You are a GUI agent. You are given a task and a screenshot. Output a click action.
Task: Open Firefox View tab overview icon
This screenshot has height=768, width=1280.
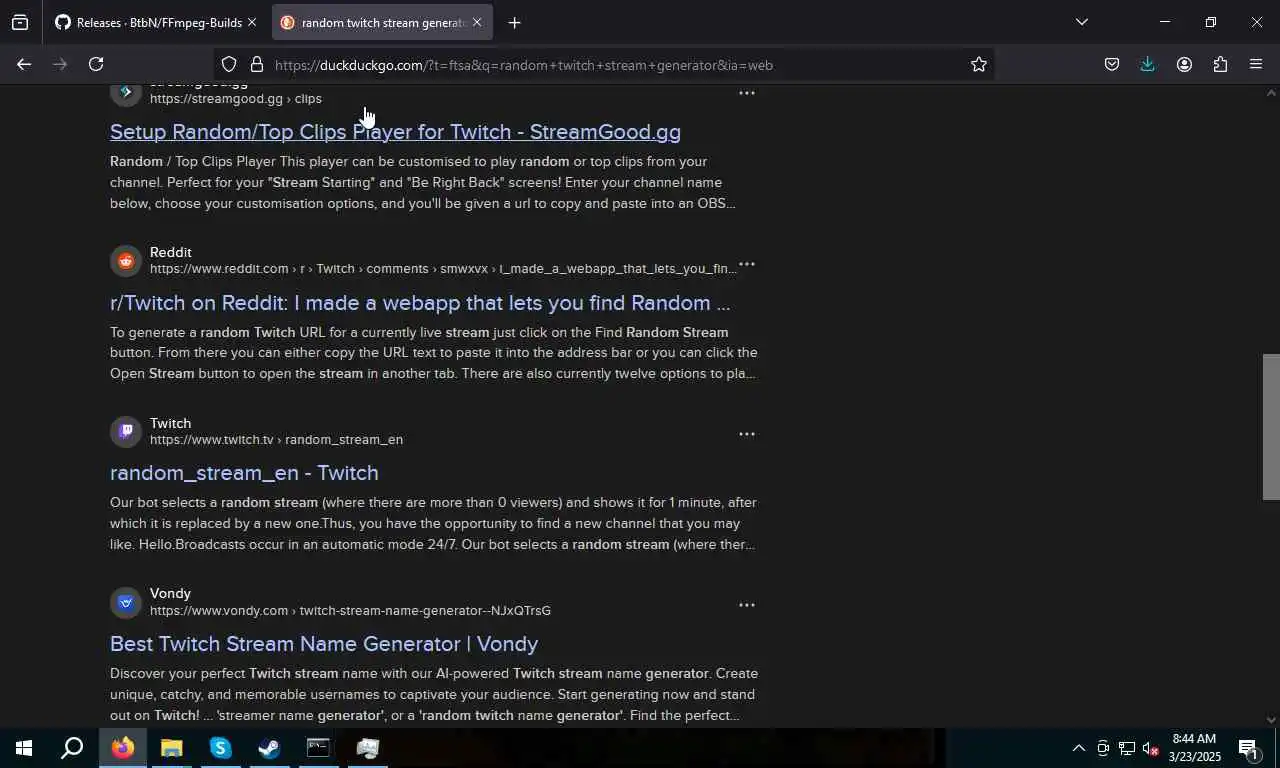tap(20, 22)
